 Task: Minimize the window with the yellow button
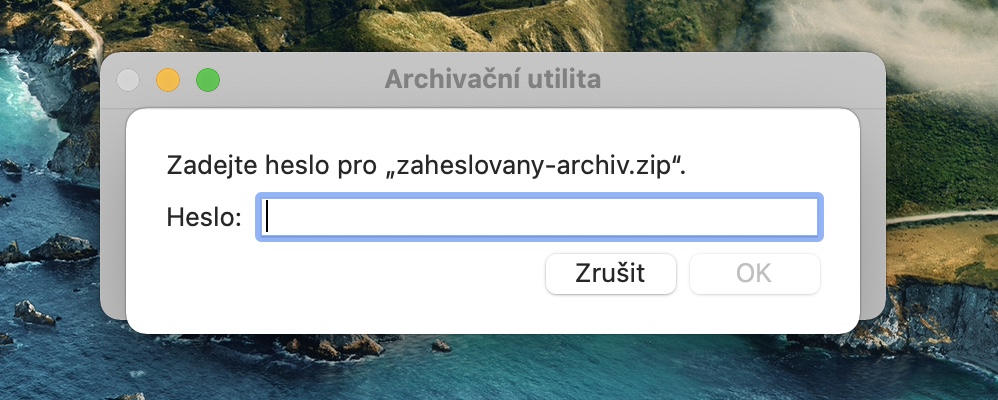168,80
